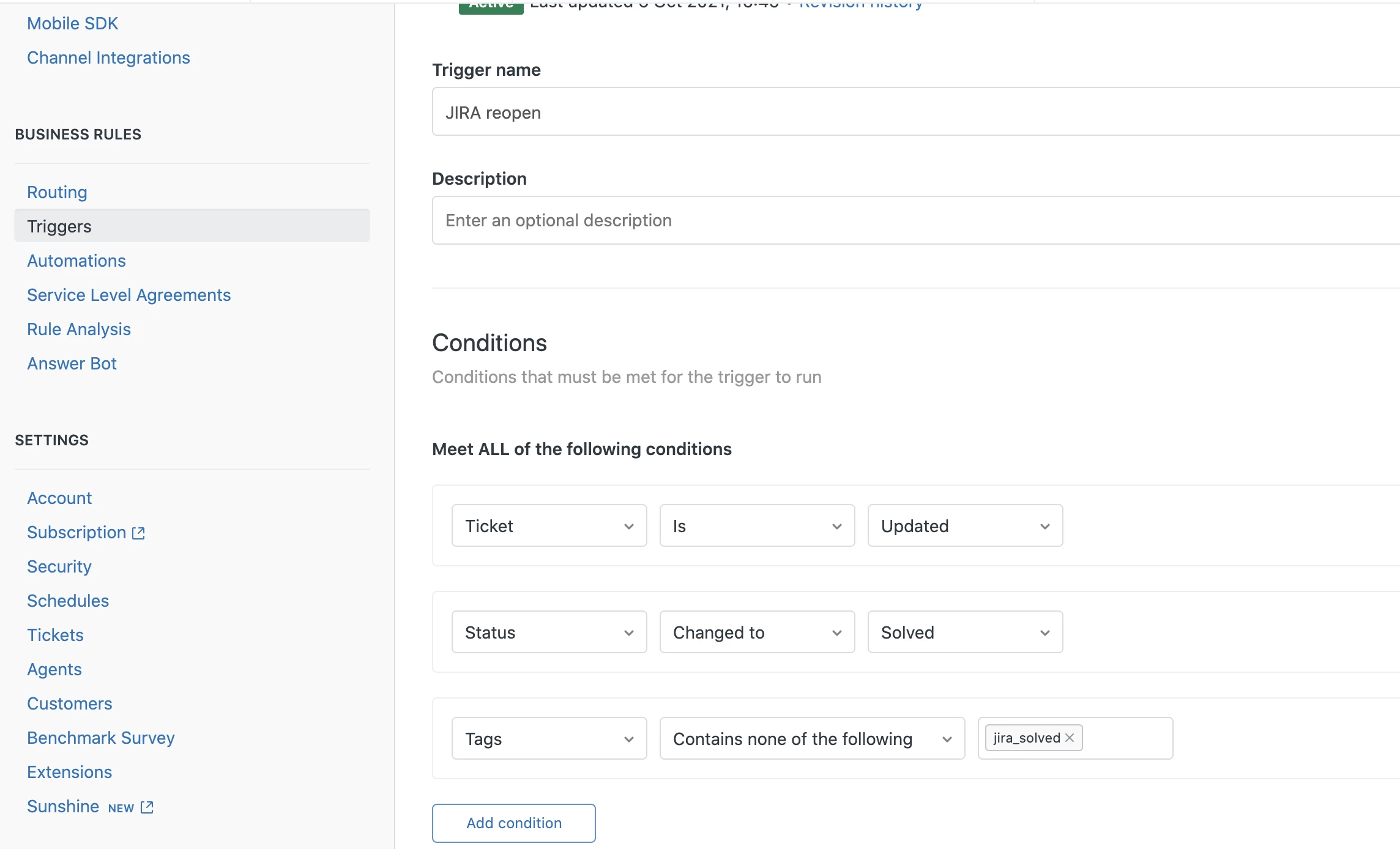This screenshot has height=849, width=1400.
Task: Expand Contains none of the following dropdown
Action: pos(812,739)
